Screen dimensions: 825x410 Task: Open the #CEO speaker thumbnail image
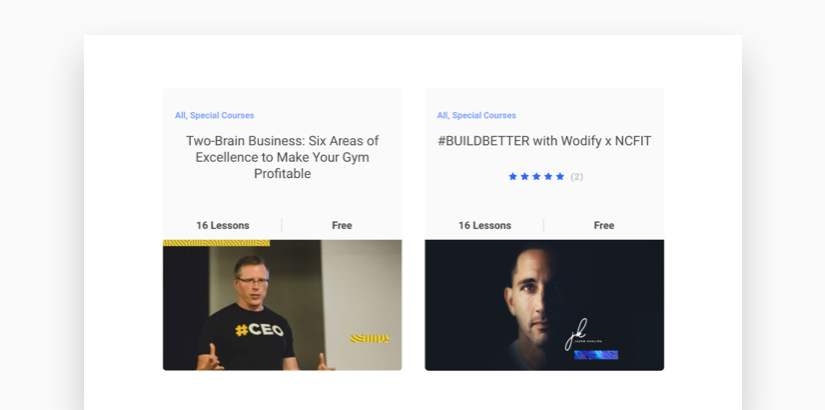coord(282,305)
